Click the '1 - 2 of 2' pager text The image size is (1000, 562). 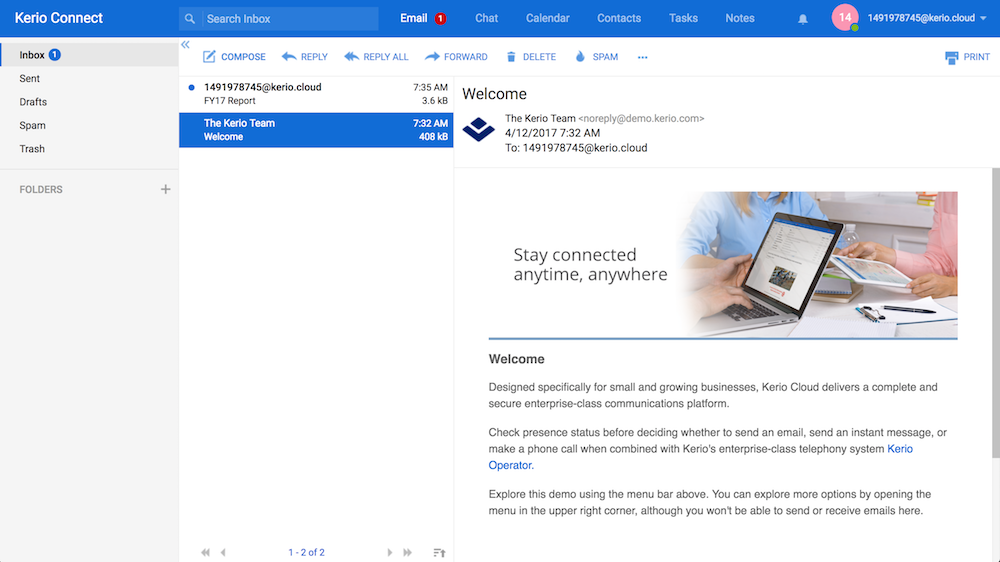(306, 552)
